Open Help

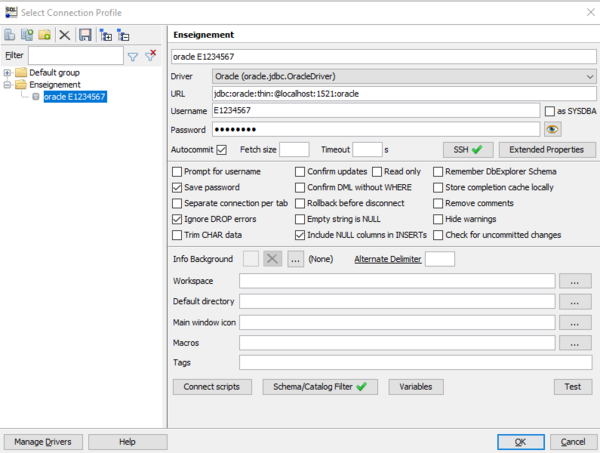click(x=127, y=442)
